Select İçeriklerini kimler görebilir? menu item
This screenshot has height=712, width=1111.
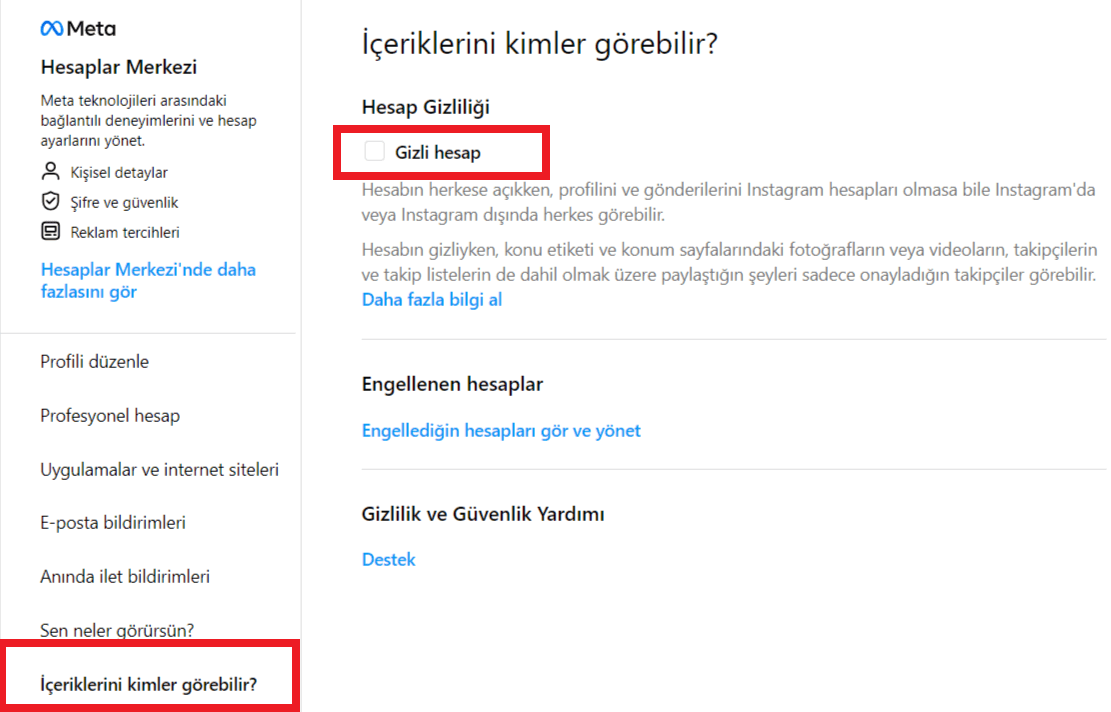click(x=149, y=684)
